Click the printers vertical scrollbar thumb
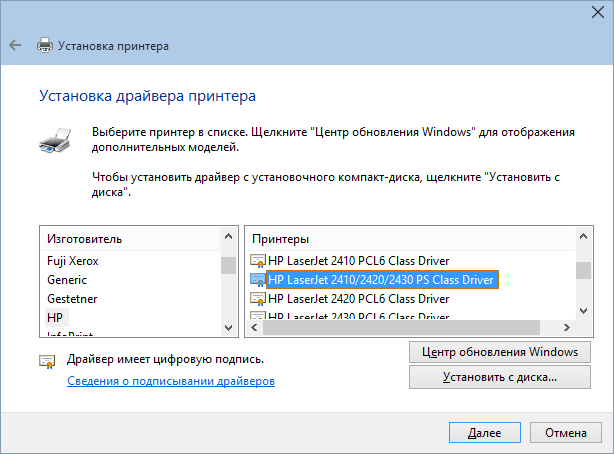 pyautogui.click(x=583, y=270)
